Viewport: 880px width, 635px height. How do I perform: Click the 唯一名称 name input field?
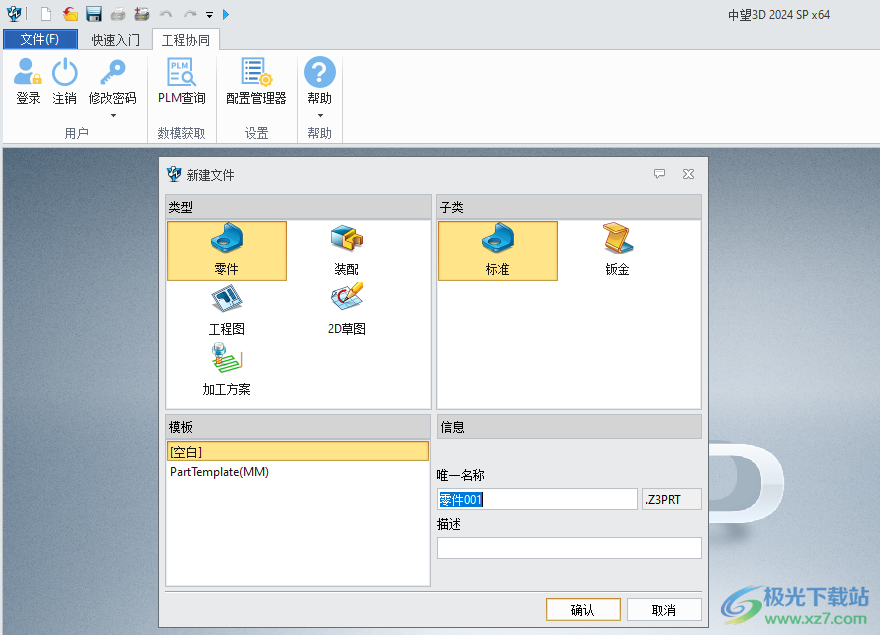pos(537,499)
